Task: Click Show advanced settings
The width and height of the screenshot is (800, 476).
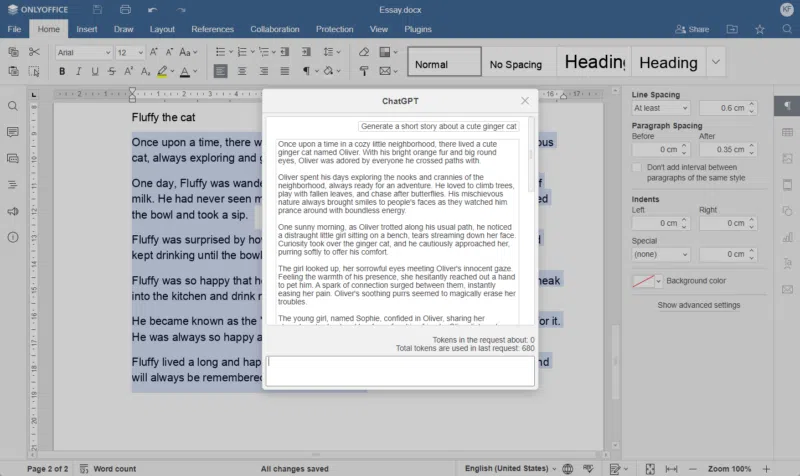Action: pos(698,305)
